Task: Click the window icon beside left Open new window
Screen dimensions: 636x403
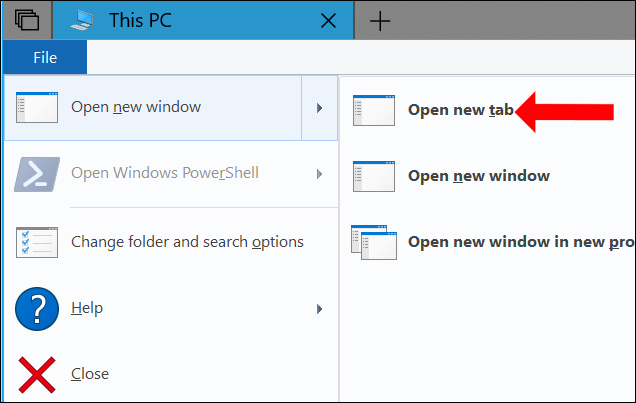Action: tap(37, 107)
